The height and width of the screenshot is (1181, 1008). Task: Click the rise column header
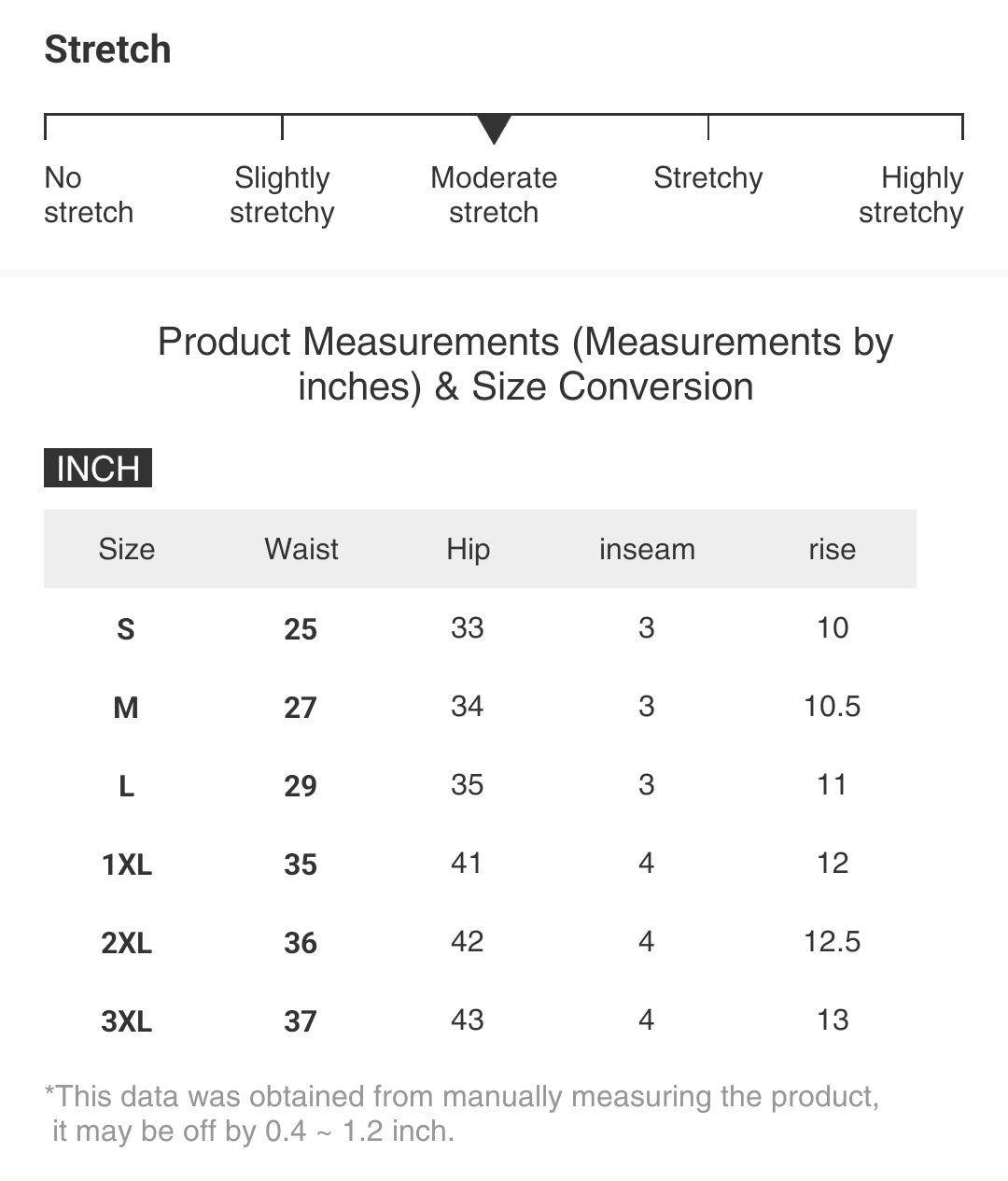click(832, 549)
